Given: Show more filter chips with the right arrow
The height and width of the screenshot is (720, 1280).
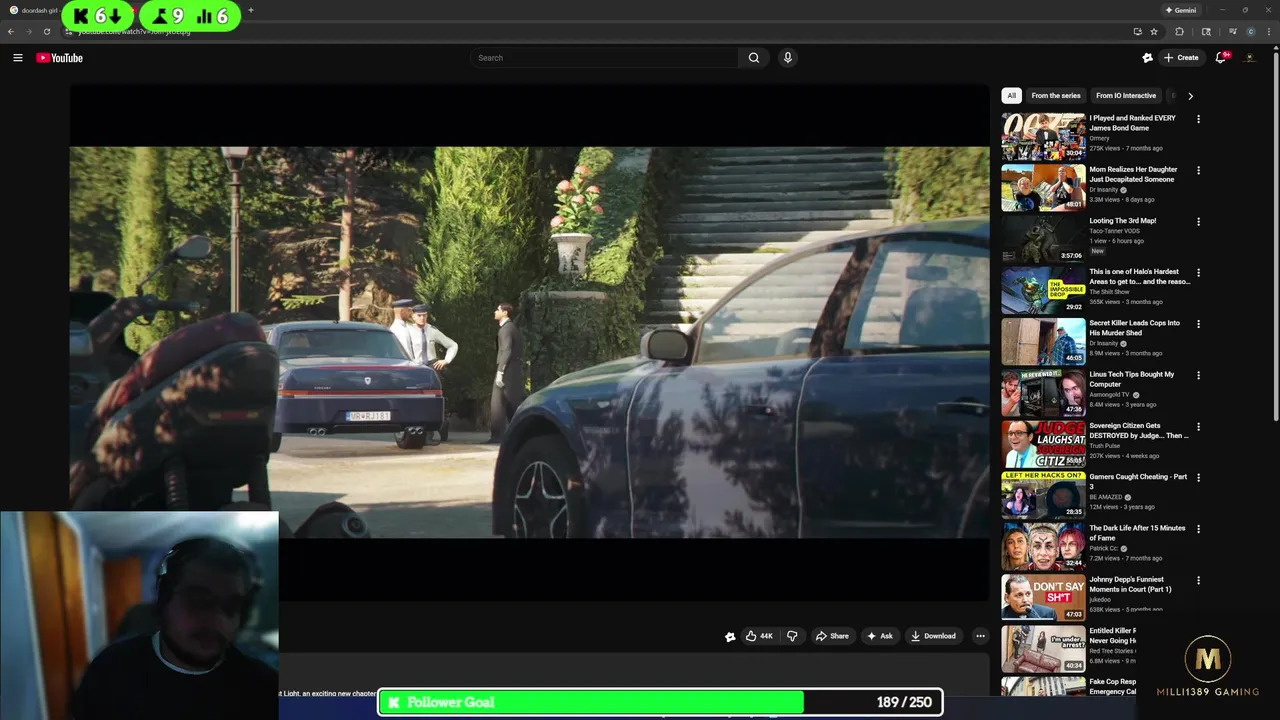Looking at the screenshot, I should point(1190,96).
